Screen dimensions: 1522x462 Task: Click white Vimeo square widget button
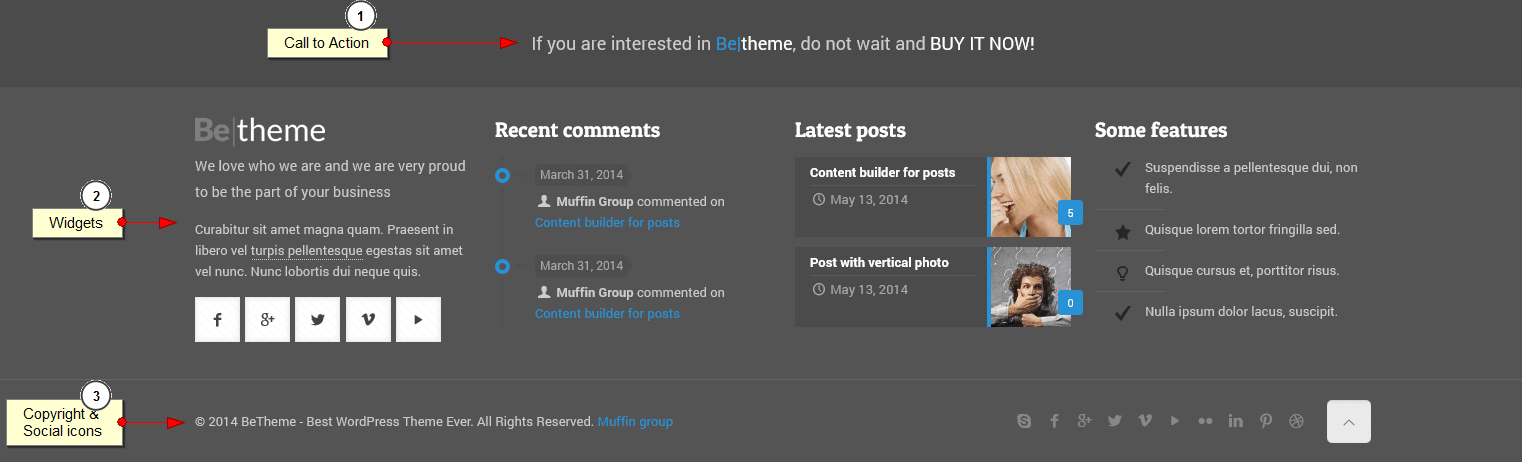368,319
